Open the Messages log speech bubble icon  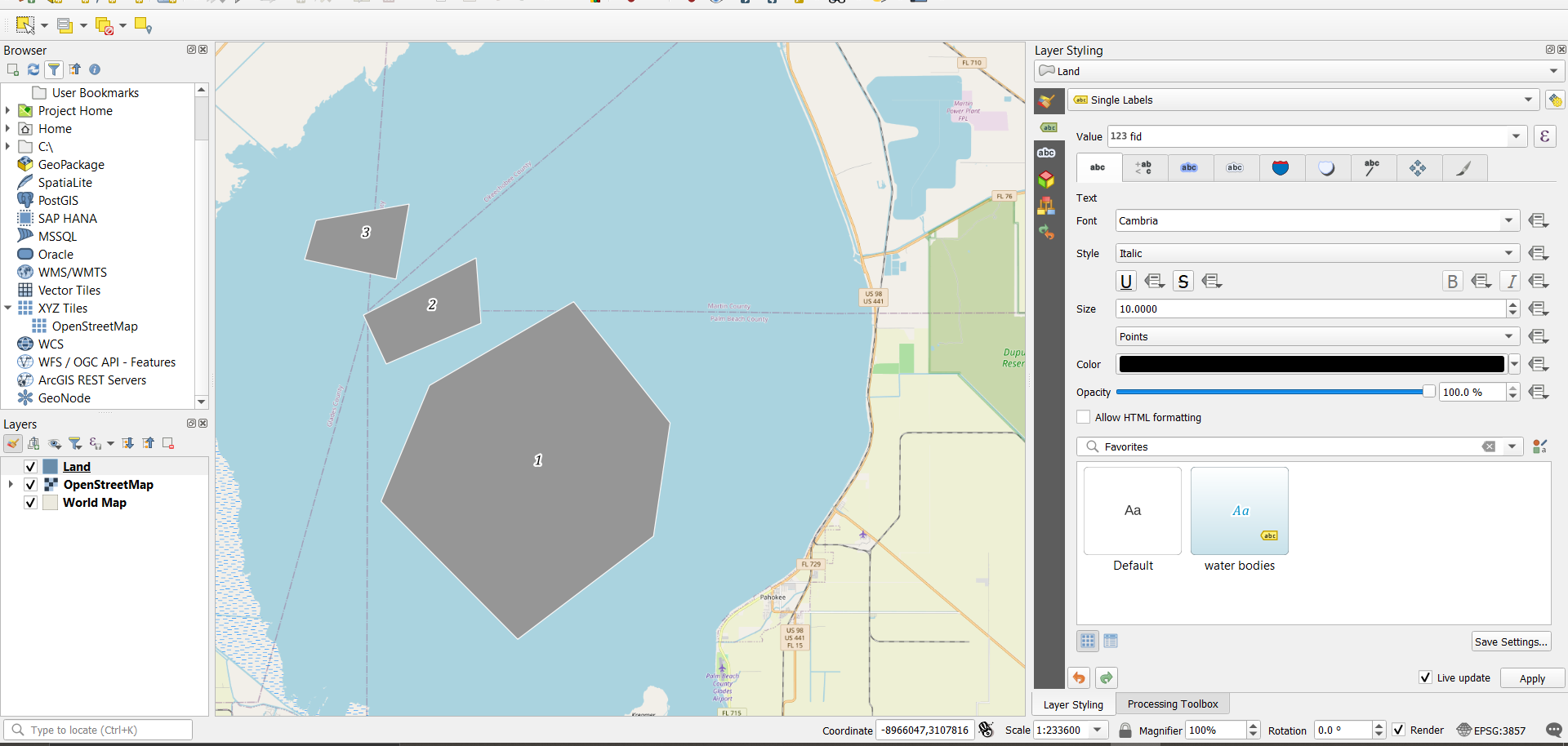(1553, 730)
